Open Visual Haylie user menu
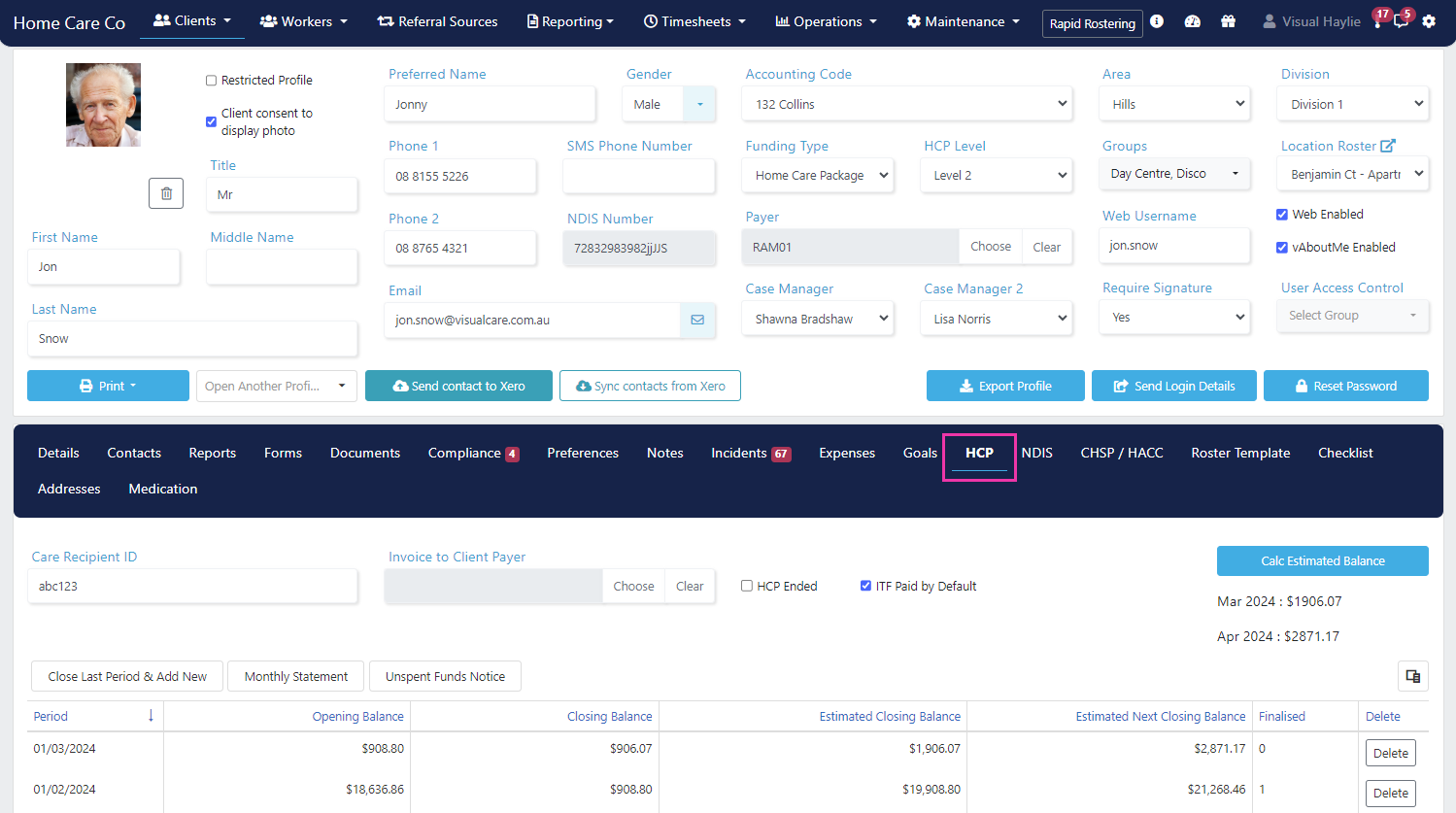The width and height of the screenshot is (1456, 813). (1311, 21)
